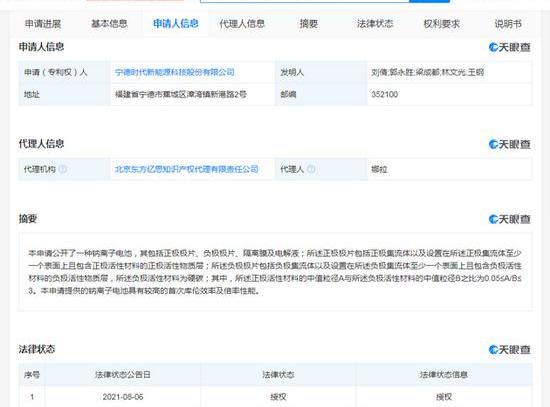Click row number 1 in the legal status table
550x407 pixels.
tap(32, 397)
